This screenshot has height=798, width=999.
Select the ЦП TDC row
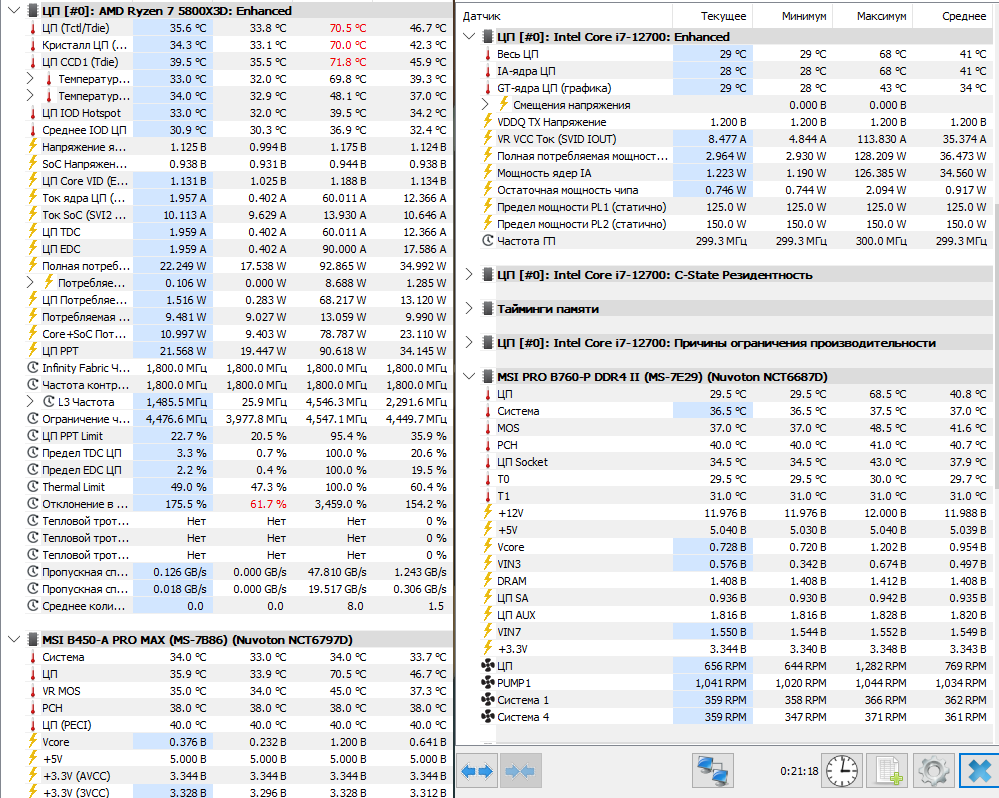tap(239, 232)
